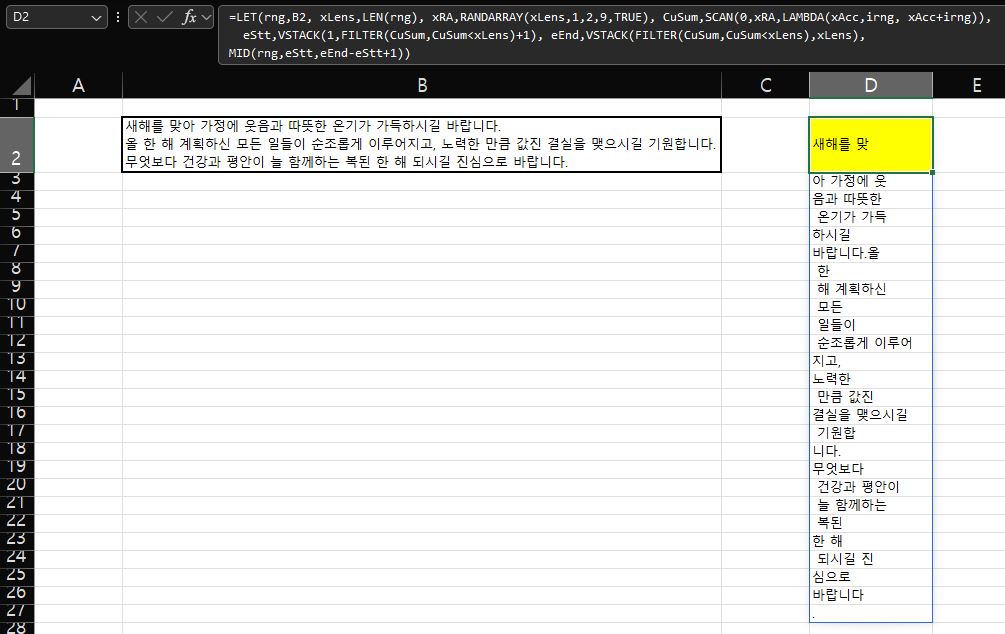Click the fill handle at D2's corner
The height and width of the screenshot is (634, 1005).
[x=932, y=172]
